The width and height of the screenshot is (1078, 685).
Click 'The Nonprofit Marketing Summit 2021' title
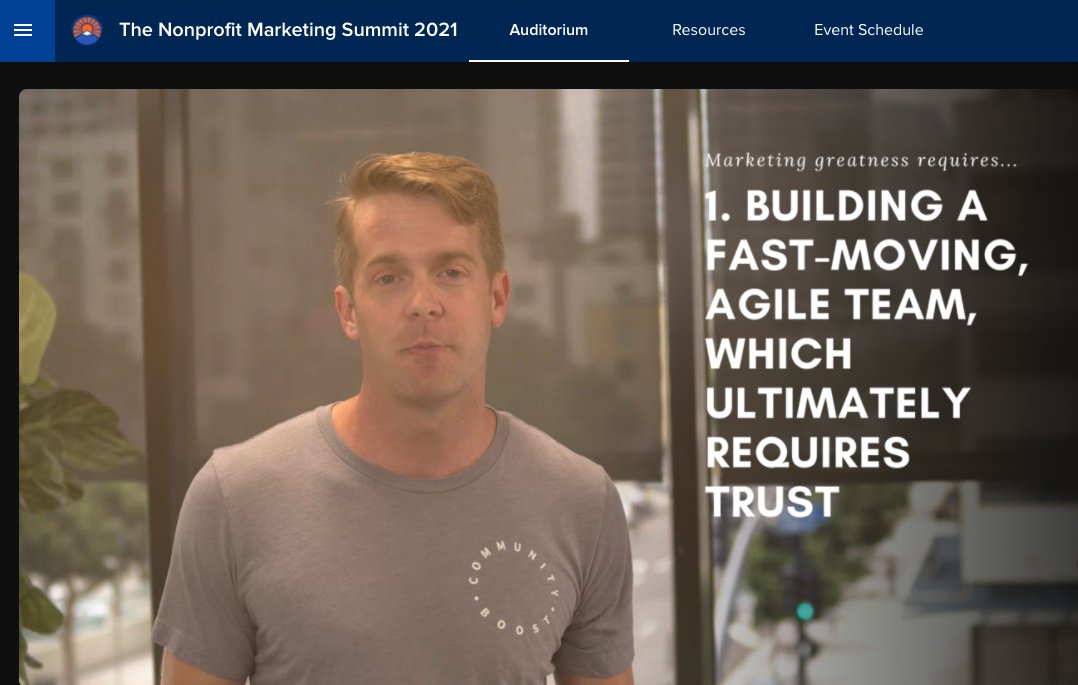(x=288, y=30)
